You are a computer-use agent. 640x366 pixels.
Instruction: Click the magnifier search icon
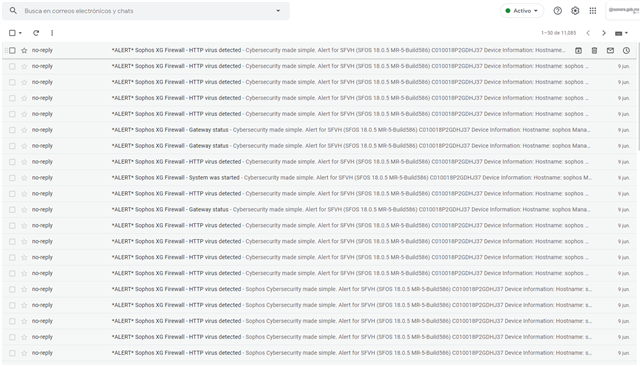tap(13, 11)
